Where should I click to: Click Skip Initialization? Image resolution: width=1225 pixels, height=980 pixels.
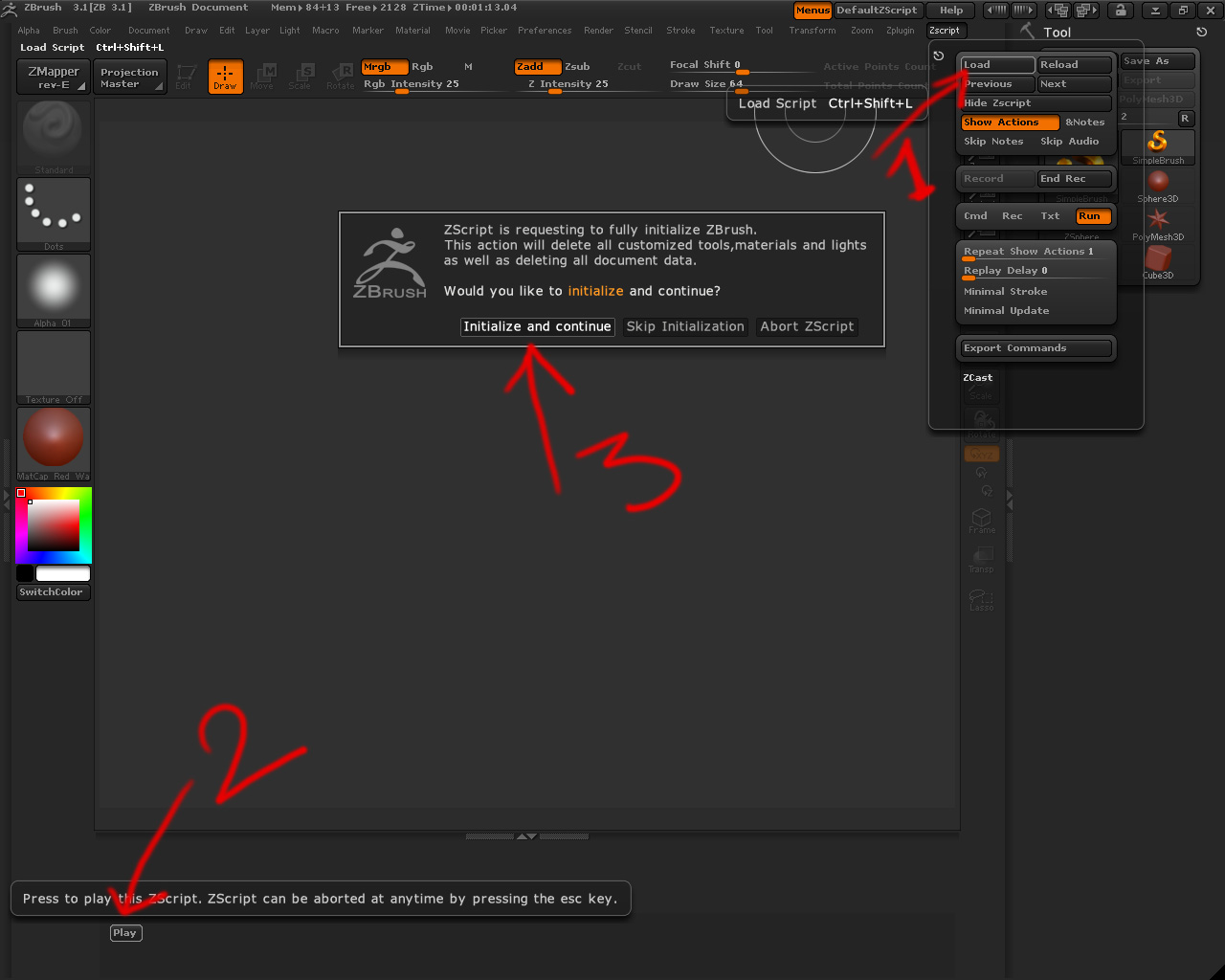coord(685,326)
